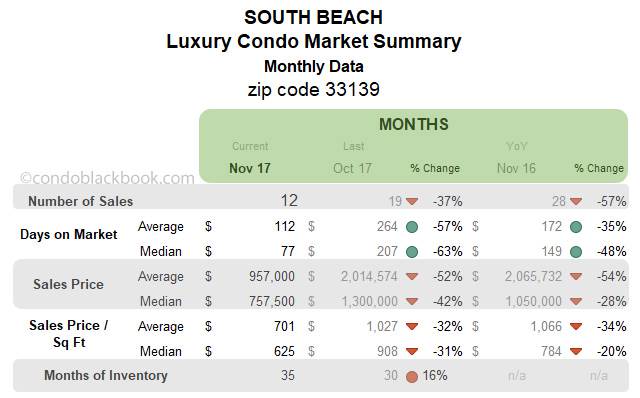The height and width of the screenshot is (398, 640).
Task: Click green circle beside 172 YoY average days
Action: pyautogui.click(x=576, y=227)
